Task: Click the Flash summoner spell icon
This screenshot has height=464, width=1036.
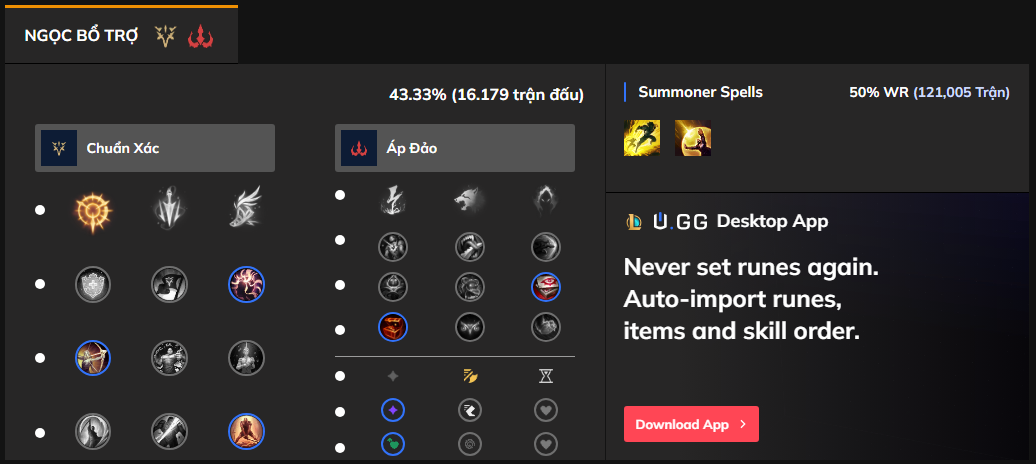Action: [x=639, y=138]
